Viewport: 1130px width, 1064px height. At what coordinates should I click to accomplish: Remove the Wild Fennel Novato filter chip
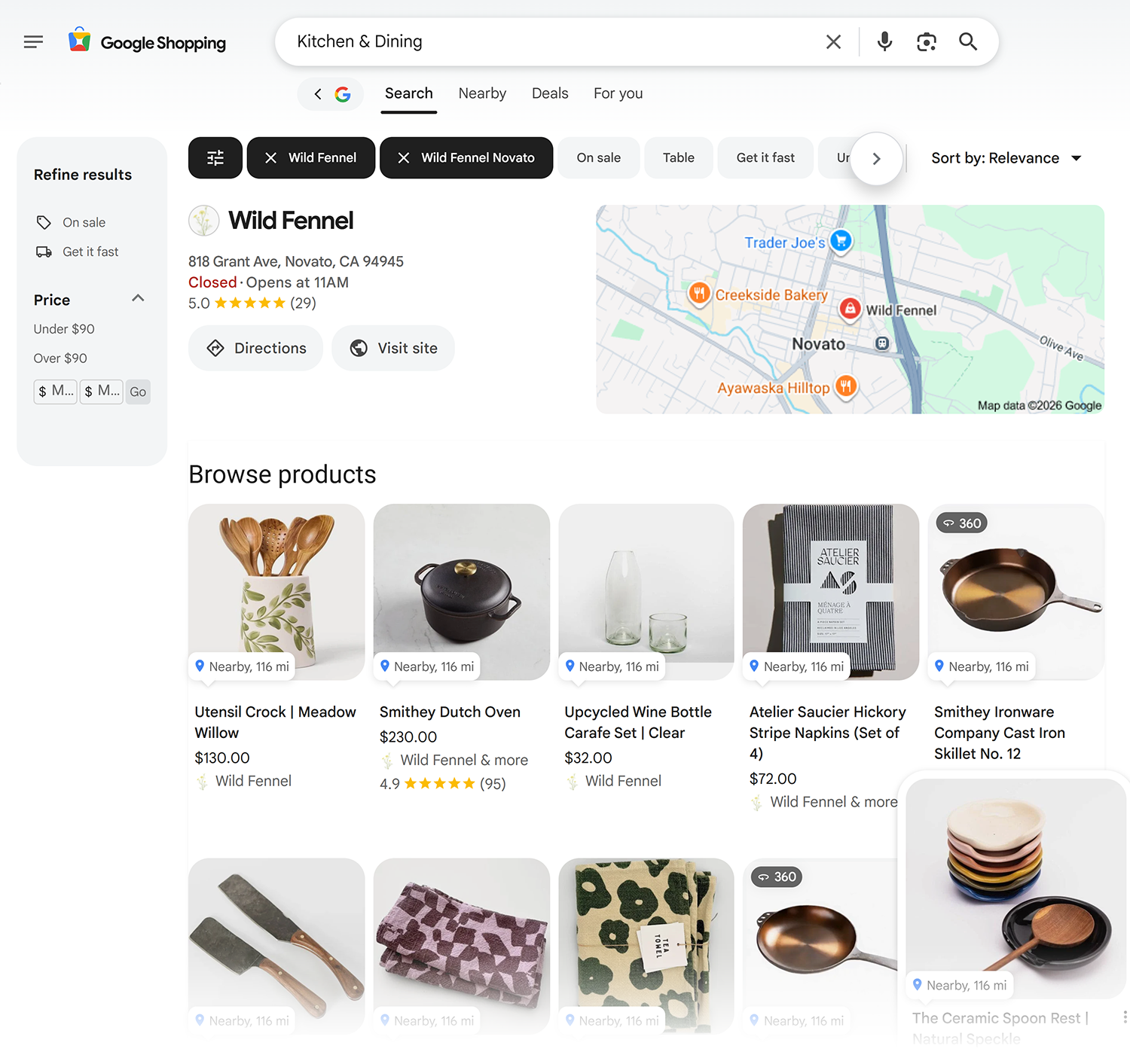point(466,158)
